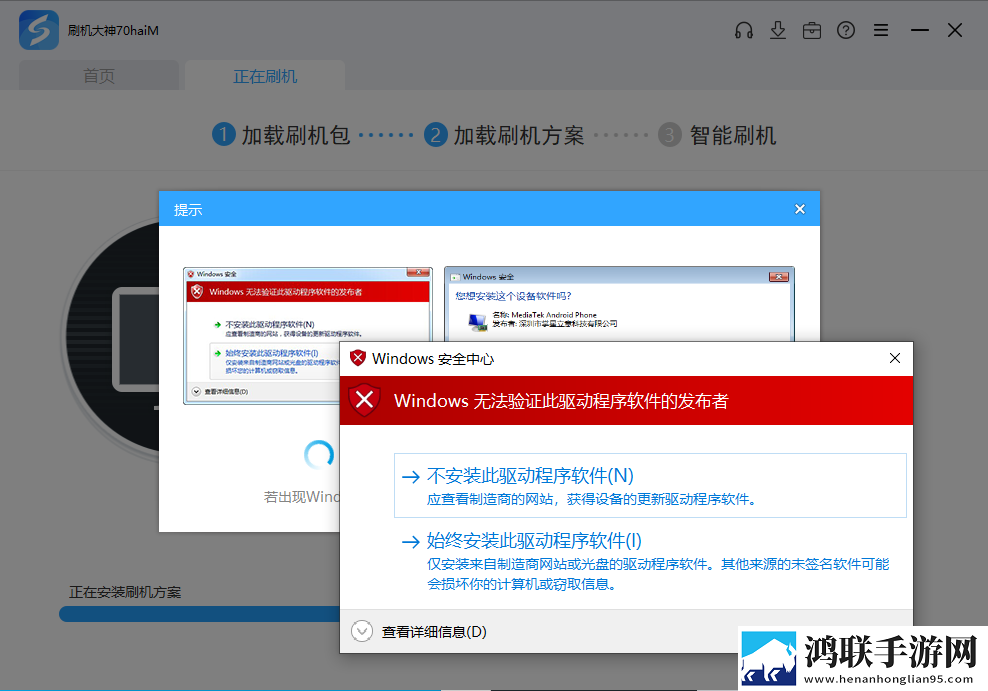Image resolution: width=988 pixels, height=691 pixels.
Task: Open the toolbox briefcase icon
Action: point(812,30)
